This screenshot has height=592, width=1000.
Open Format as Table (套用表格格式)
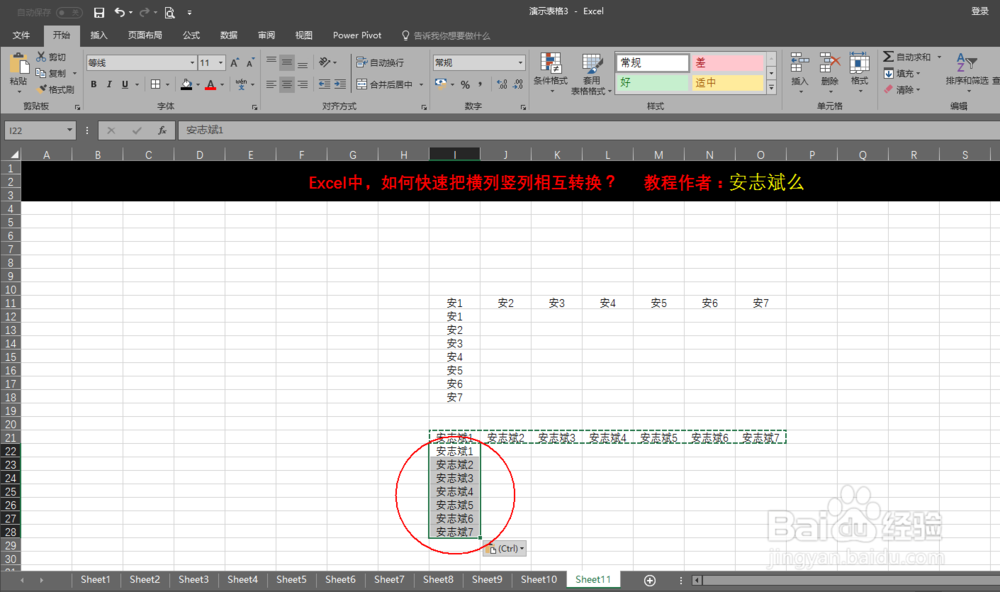tap(591, 74)
